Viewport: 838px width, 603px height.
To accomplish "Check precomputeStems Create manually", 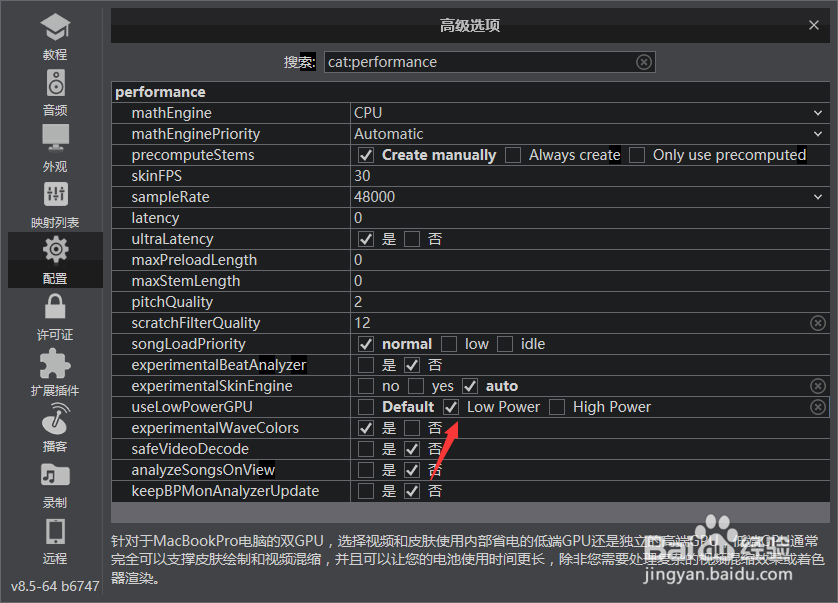I will (366, 155).
